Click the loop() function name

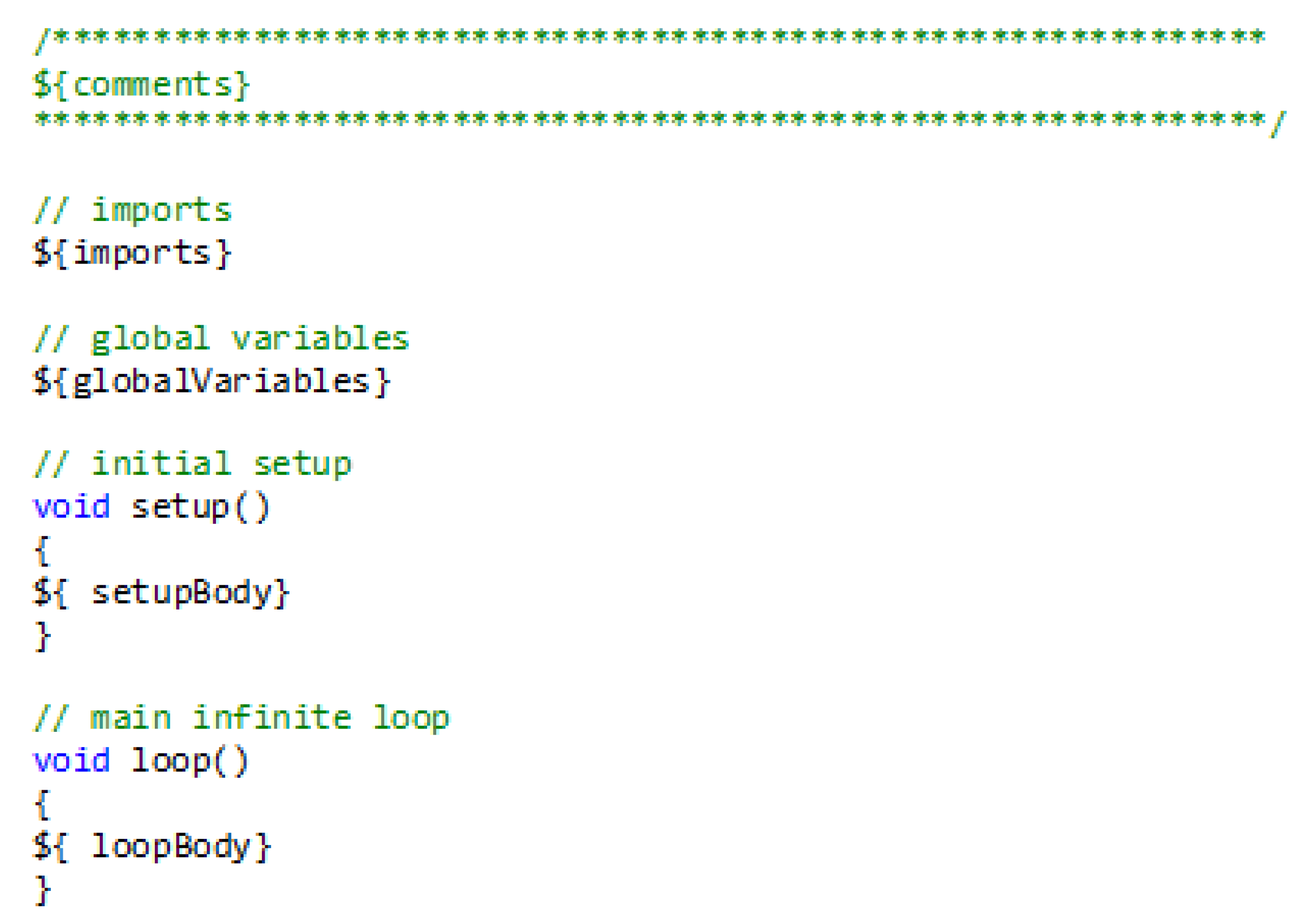click(190, 761)
